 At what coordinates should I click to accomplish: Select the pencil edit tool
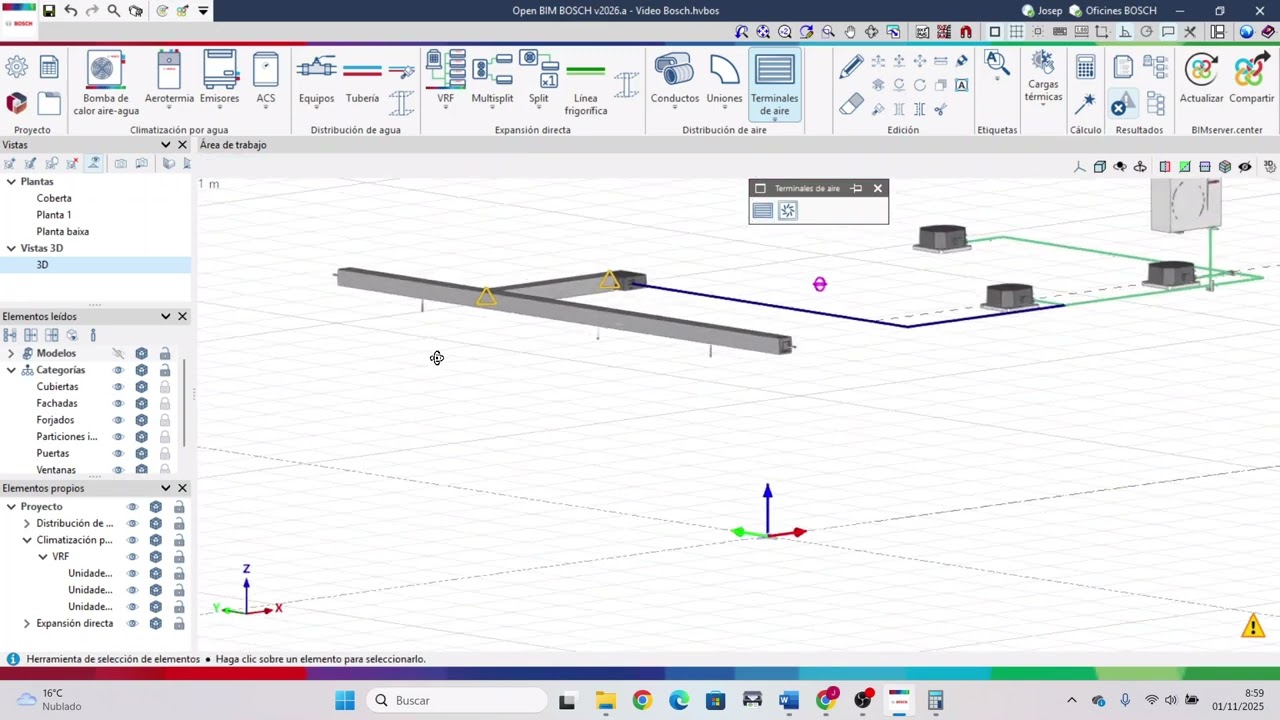point(851,67)
